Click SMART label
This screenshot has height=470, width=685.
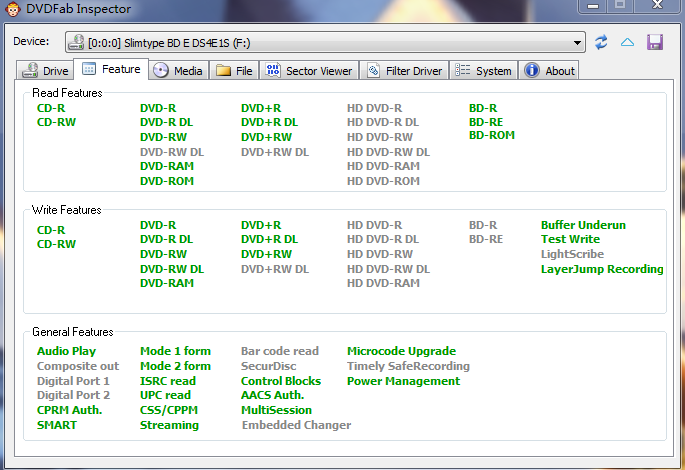pos(57,425)
